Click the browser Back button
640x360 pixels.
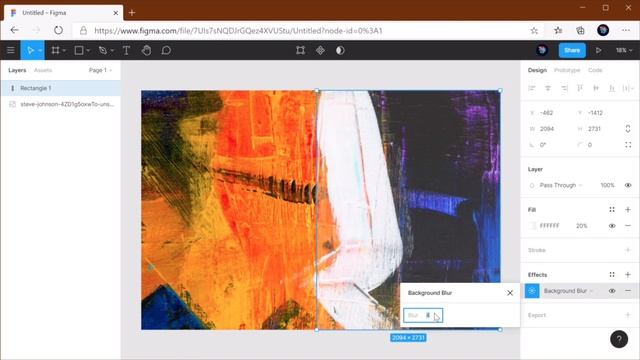point(14,30)
